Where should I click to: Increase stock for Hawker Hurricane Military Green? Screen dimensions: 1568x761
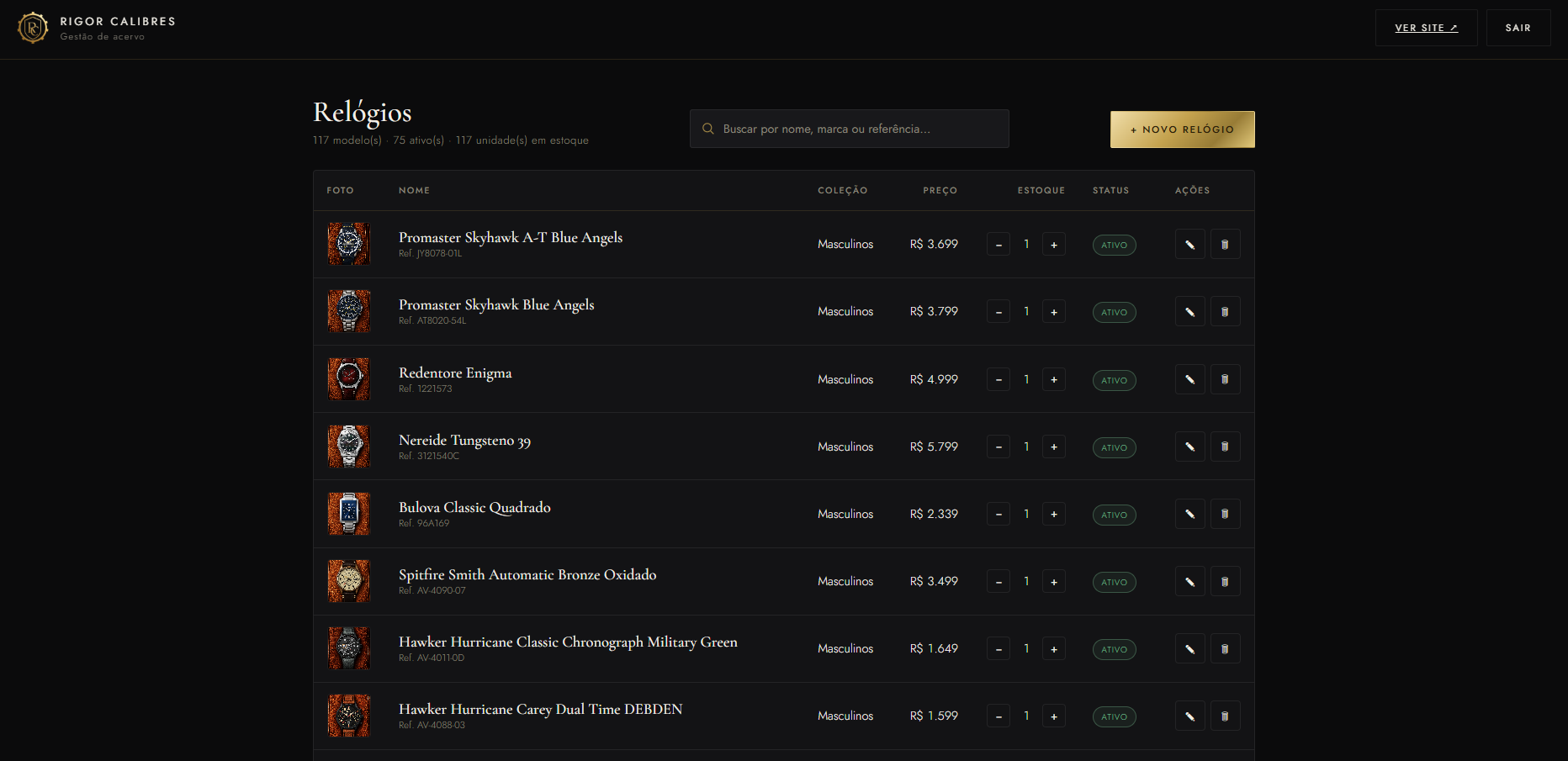tap(1054, 648)
